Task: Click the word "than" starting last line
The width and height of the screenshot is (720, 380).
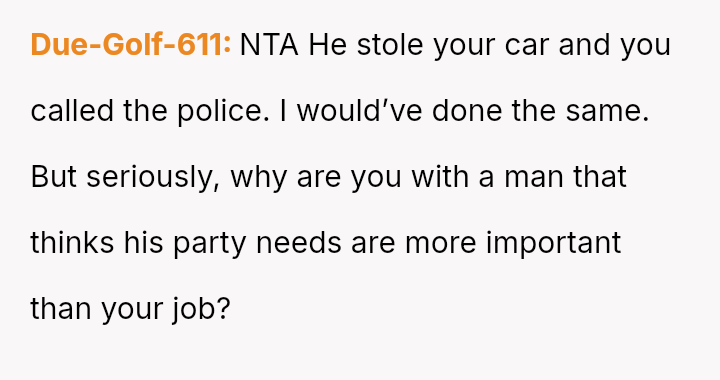Action: [61, 308]
